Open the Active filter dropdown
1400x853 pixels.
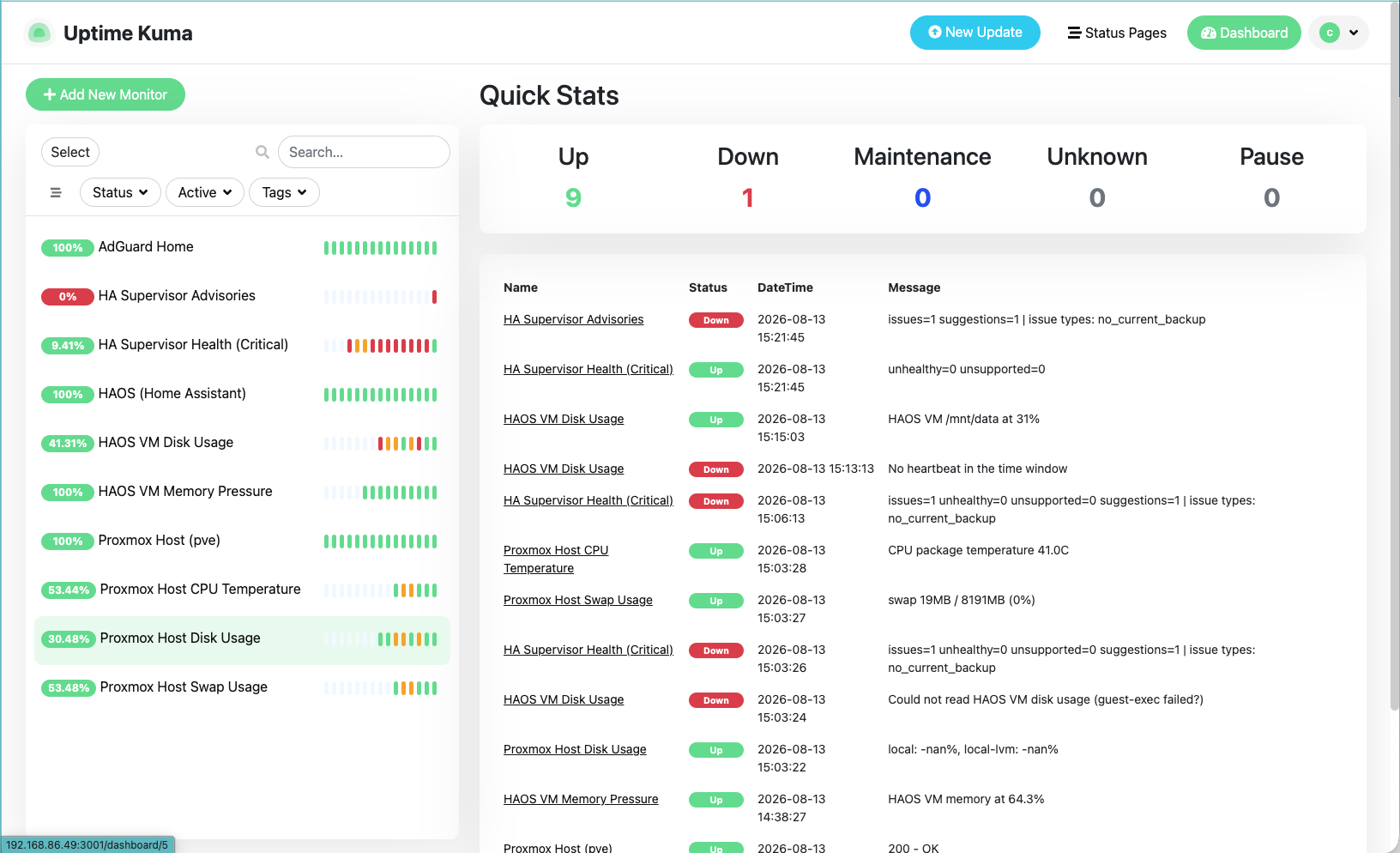205,192
